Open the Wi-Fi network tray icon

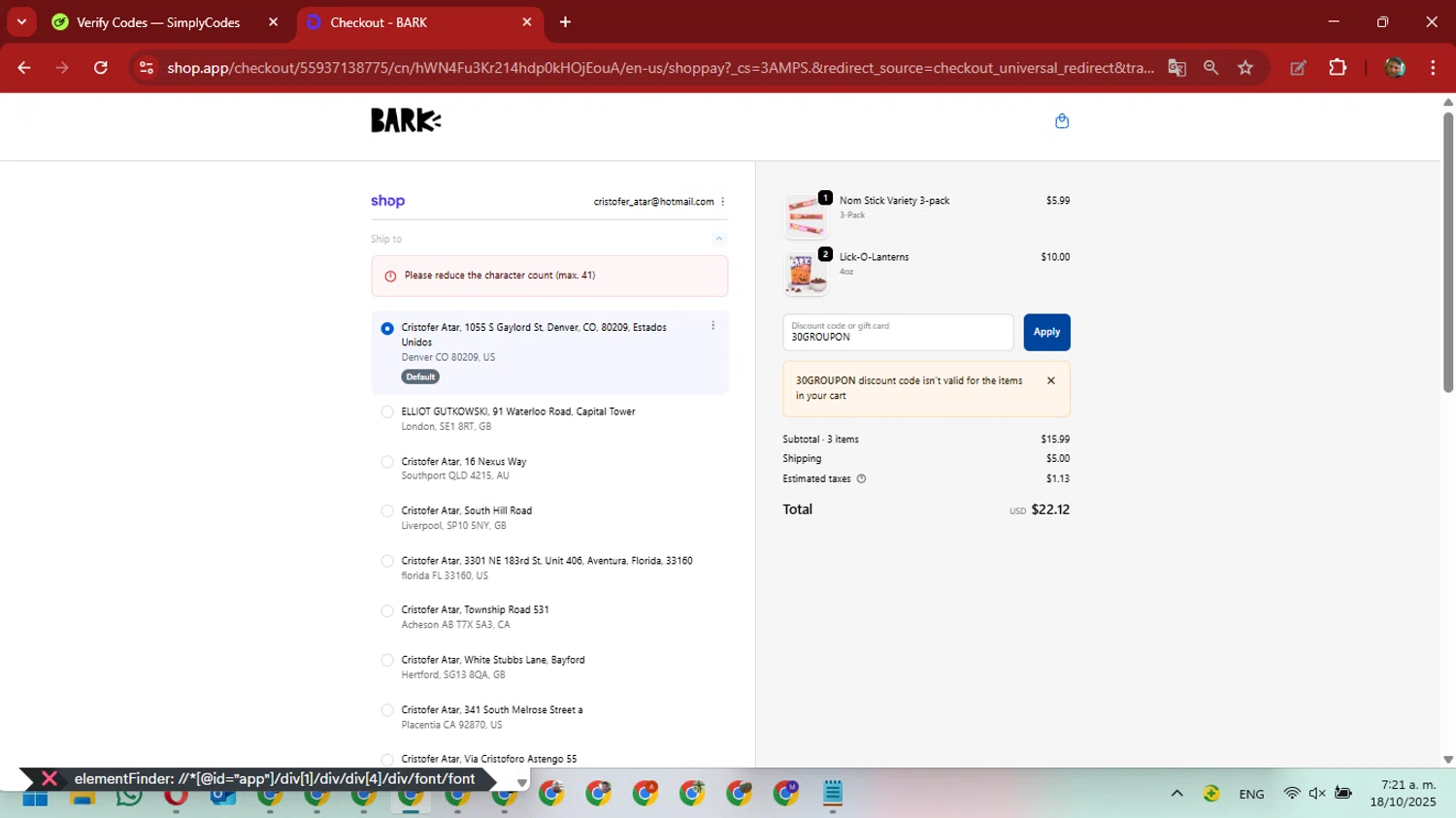(1292, 793)
